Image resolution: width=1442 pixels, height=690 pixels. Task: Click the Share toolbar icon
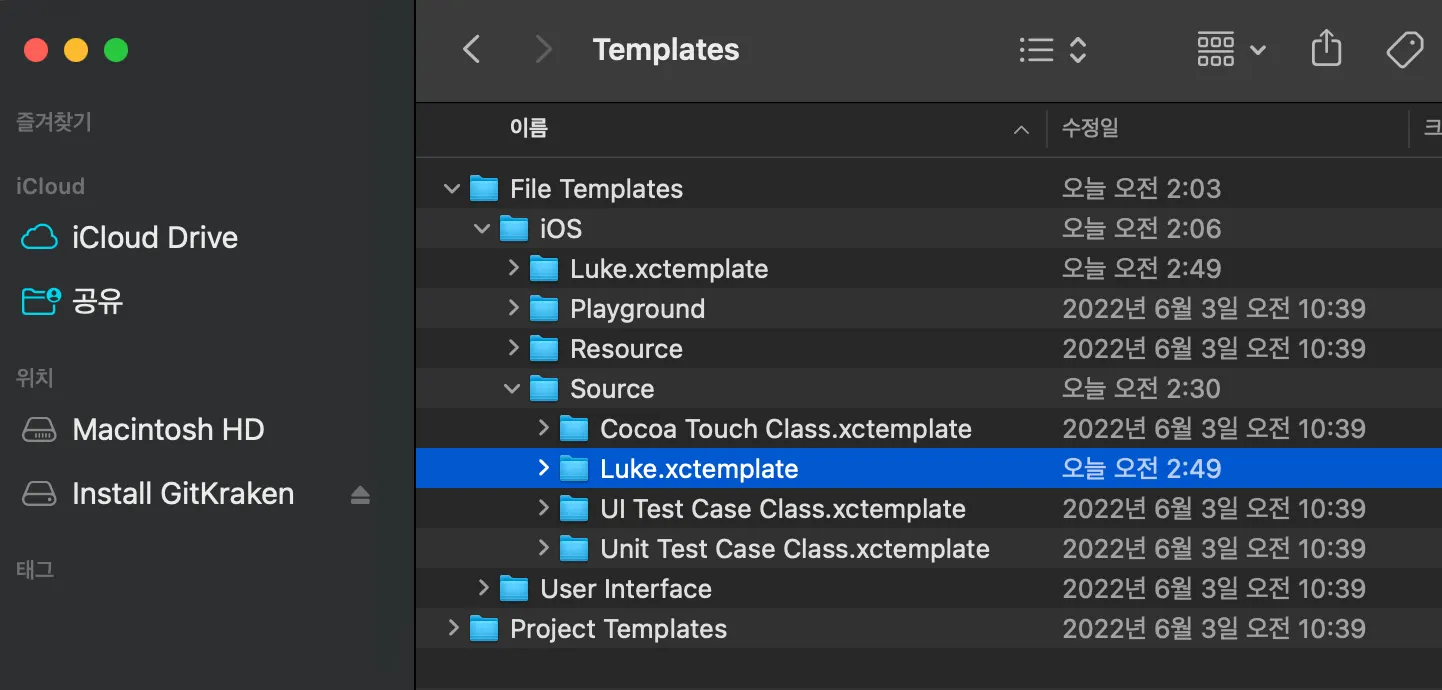(1326, 49)
